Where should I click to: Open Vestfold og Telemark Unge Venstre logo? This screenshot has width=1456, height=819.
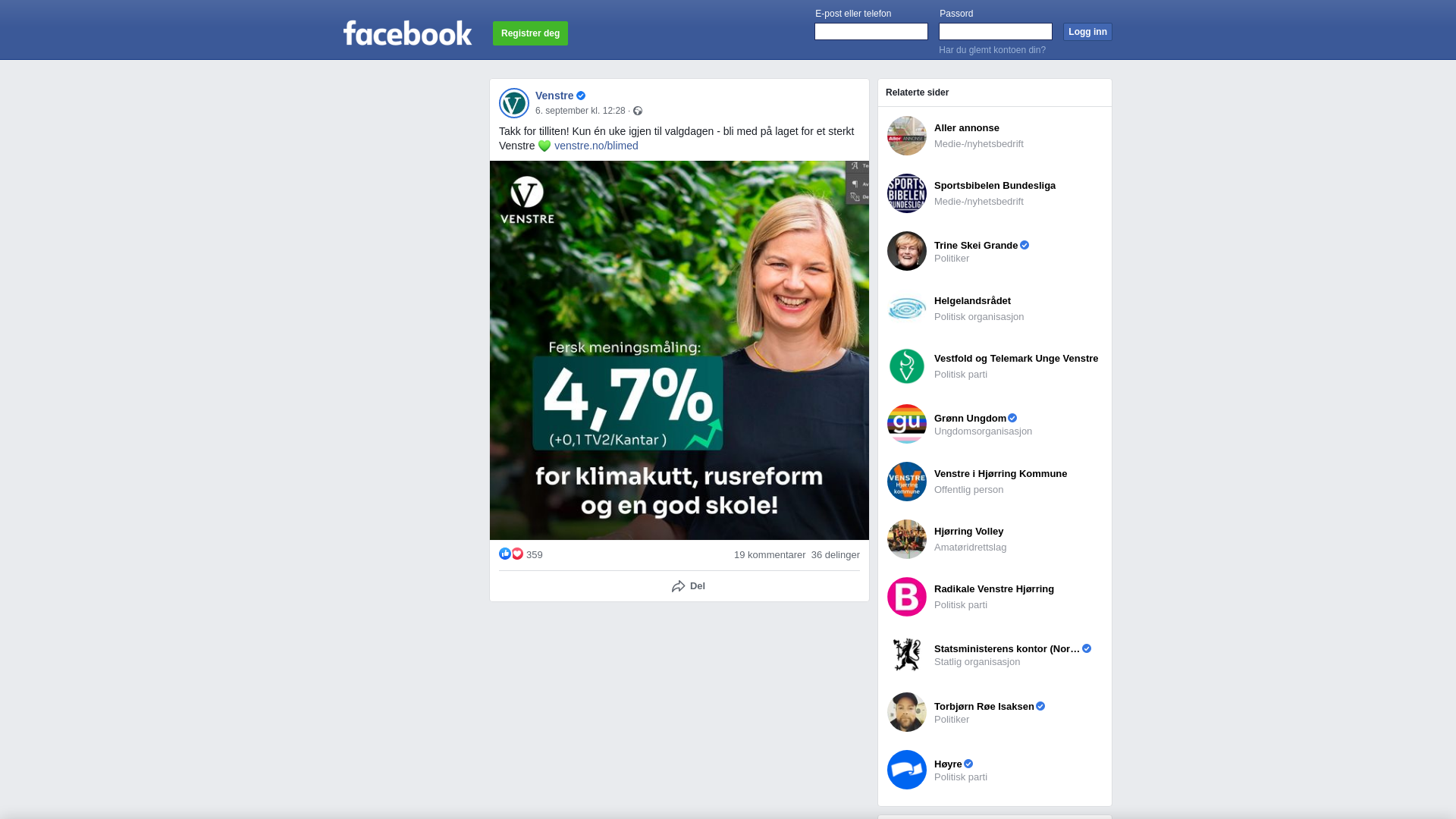(907, 366)
